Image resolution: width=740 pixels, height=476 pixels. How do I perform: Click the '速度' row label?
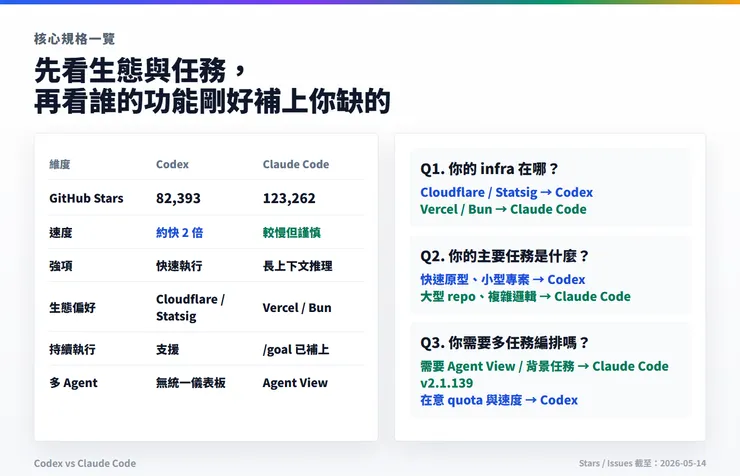[61, 233]
